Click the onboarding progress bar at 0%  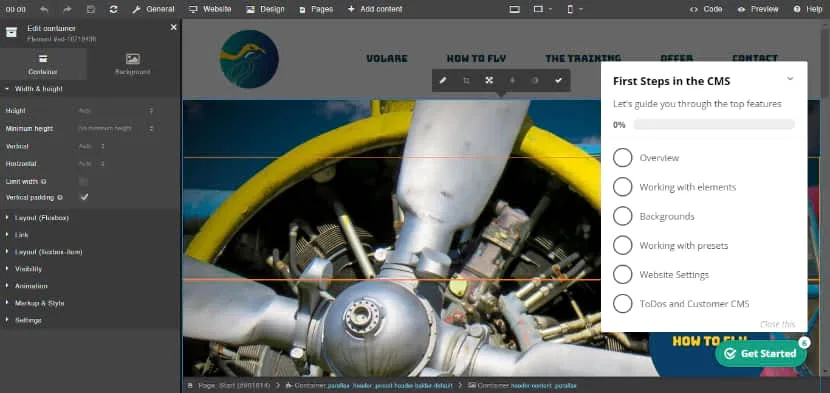pyautogui.click(x=714, y=124)
